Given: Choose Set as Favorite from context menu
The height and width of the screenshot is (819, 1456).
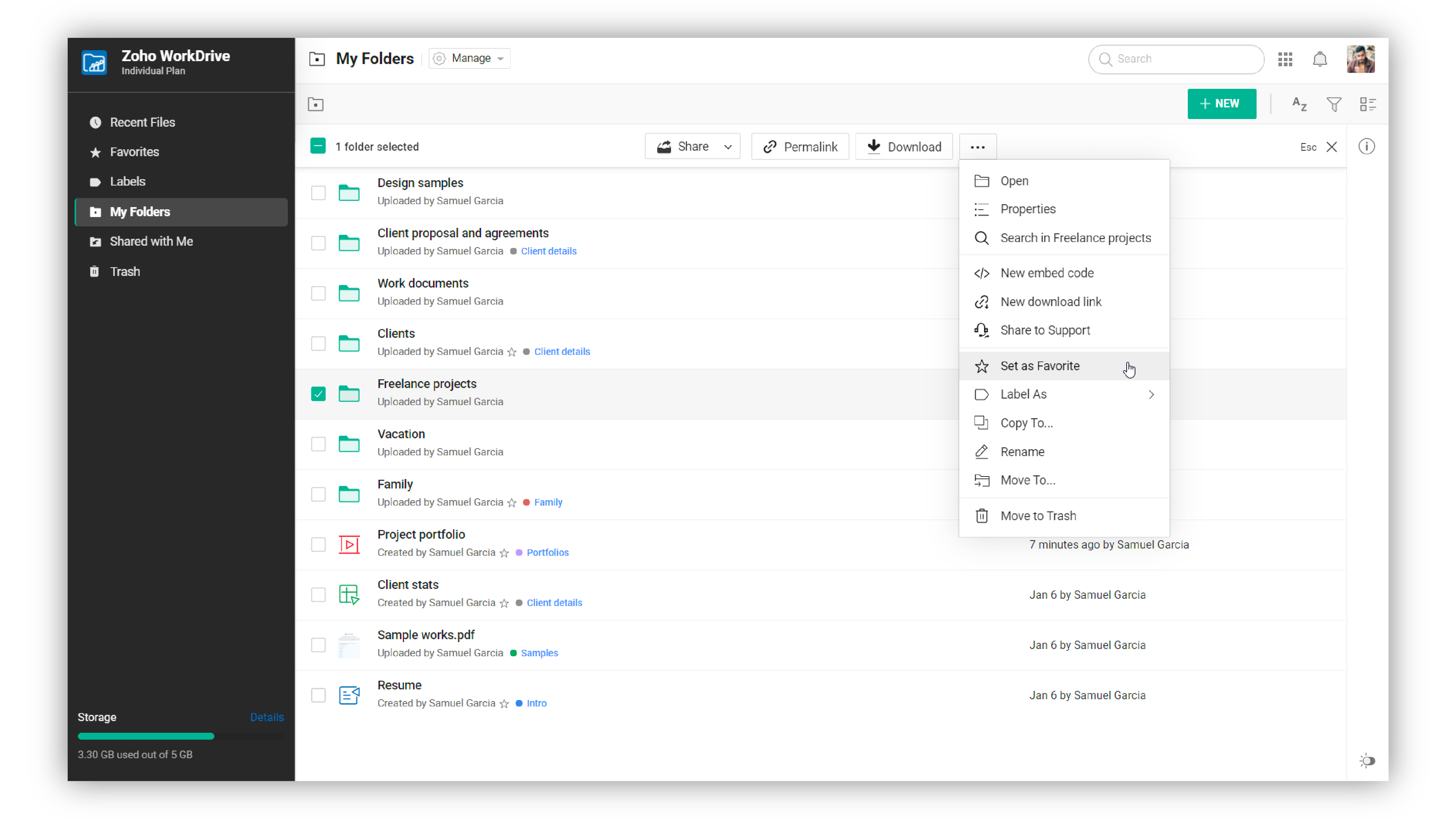Looking at the screenshot, I should point(1040,366).
